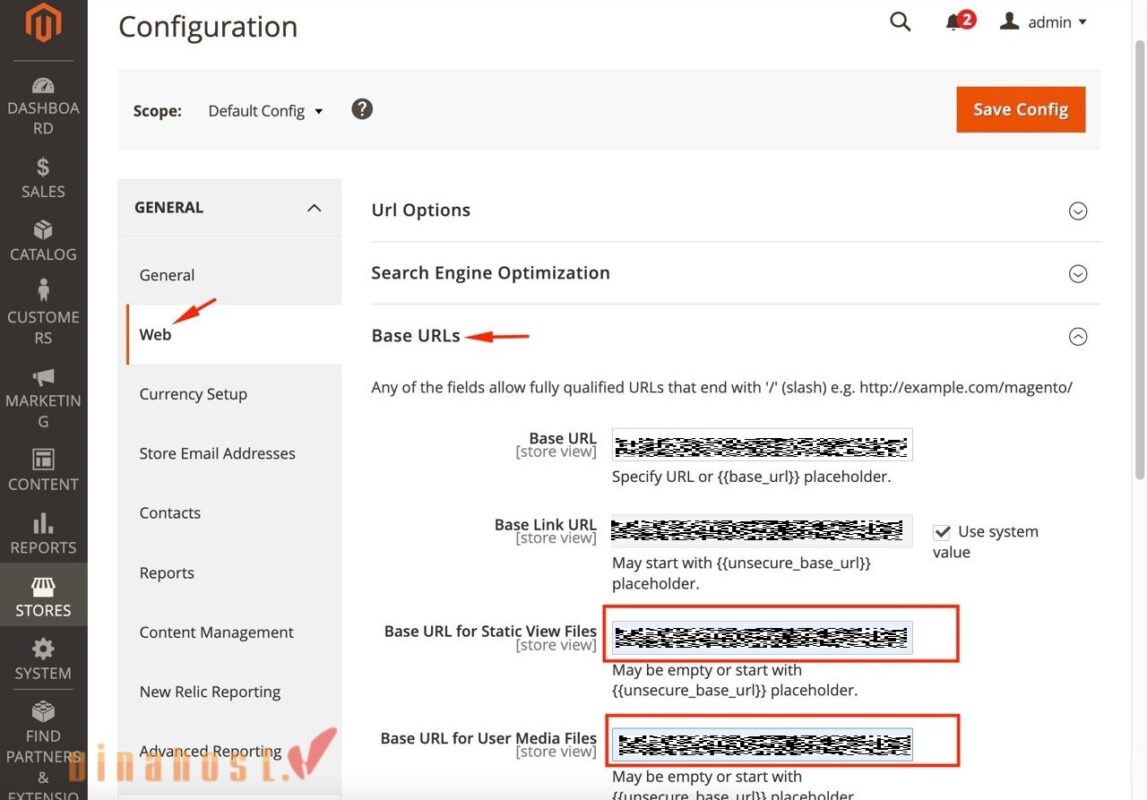Open the Dashboard sidebar icon
Screen dimensions: 1147x800
click(43, 87)
